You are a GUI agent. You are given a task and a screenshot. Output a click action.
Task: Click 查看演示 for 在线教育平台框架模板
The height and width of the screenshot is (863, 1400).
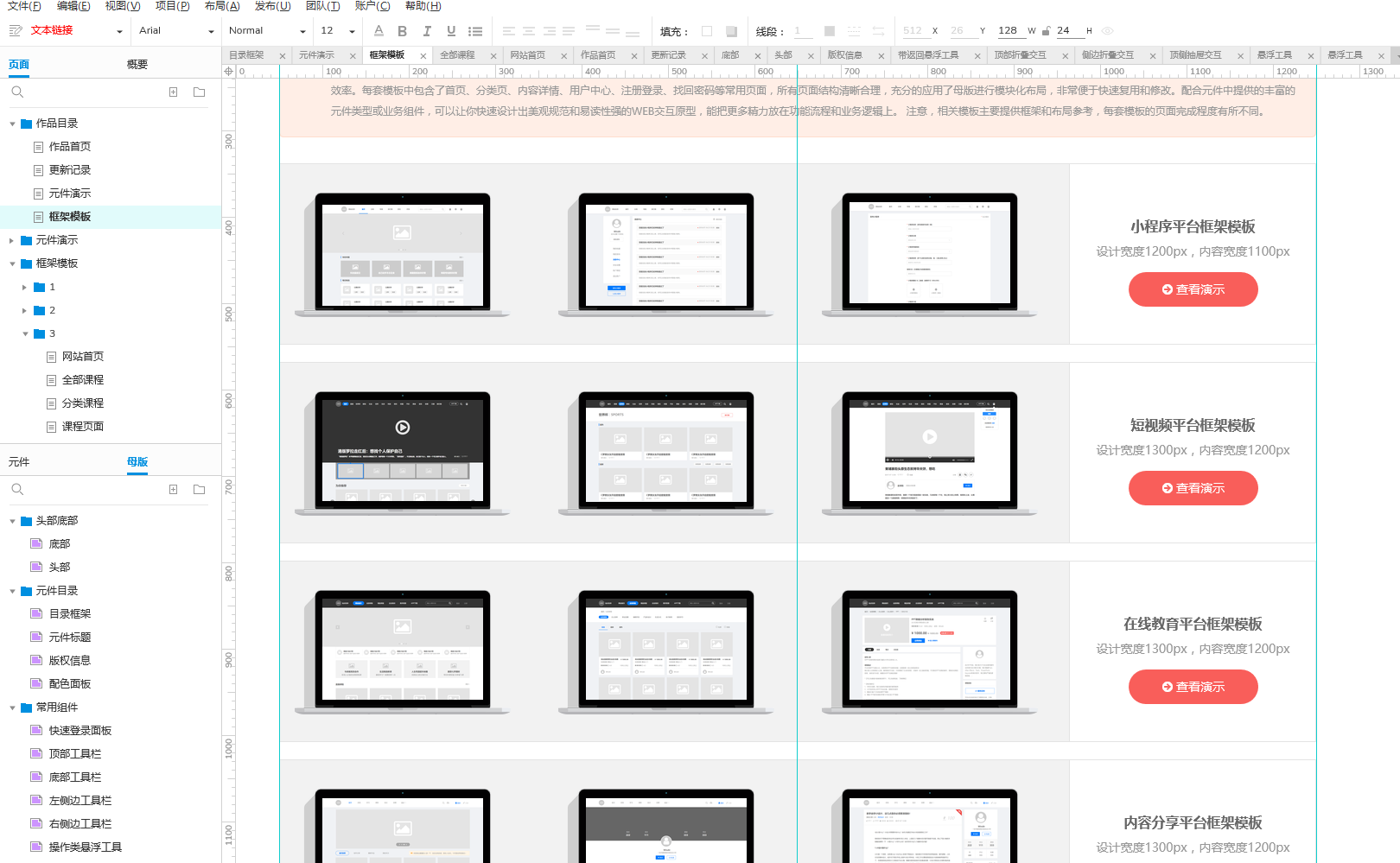tap(1193, 687)
